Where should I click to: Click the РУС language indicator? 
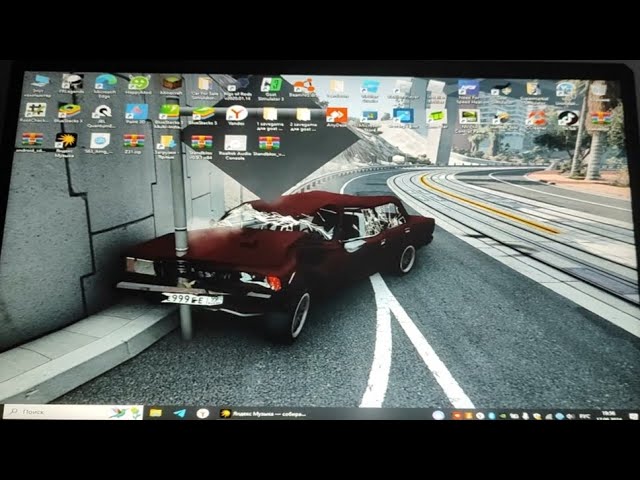[x=584, y=416]
